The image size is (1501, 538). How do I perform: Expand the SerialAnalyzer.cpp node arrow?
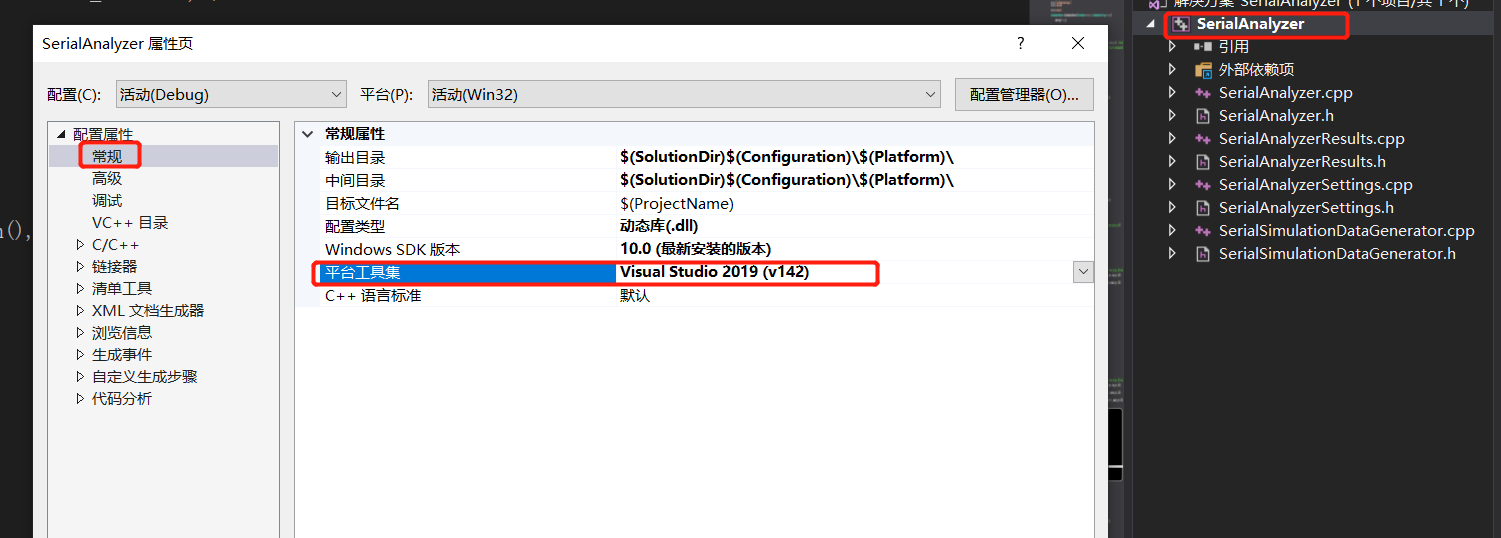point(1173,93)
